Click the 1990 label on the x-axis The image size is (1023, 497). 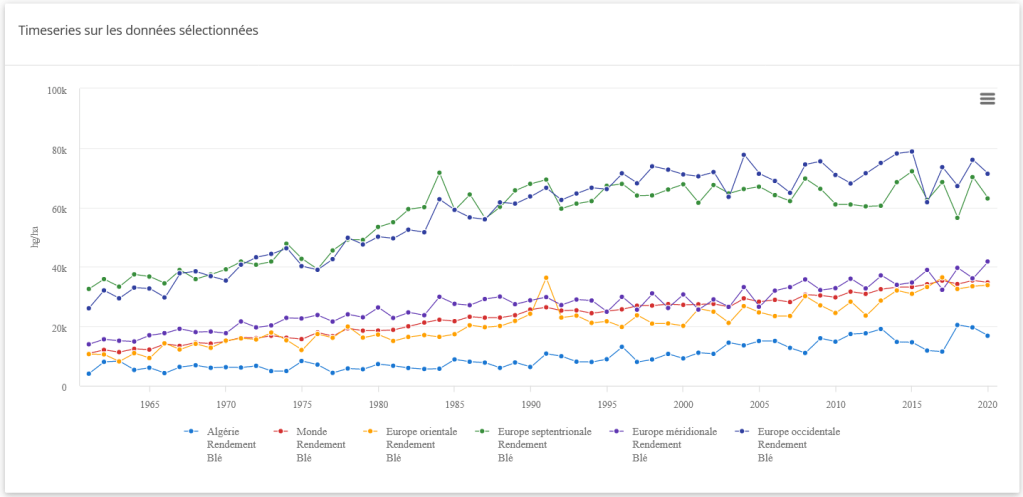coord(530,405)
